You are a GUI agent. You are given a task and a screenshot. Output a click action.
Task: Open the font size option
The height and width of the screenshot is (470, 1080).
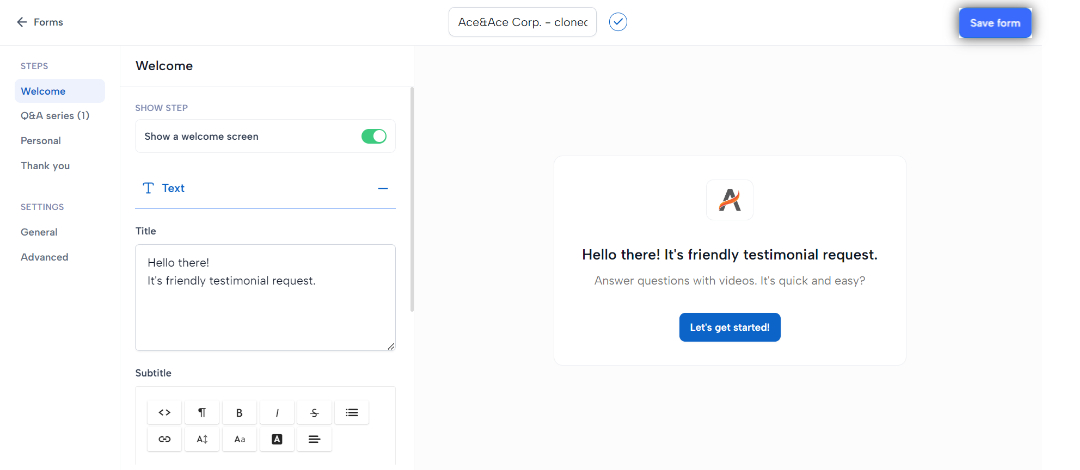click(240, 439)
